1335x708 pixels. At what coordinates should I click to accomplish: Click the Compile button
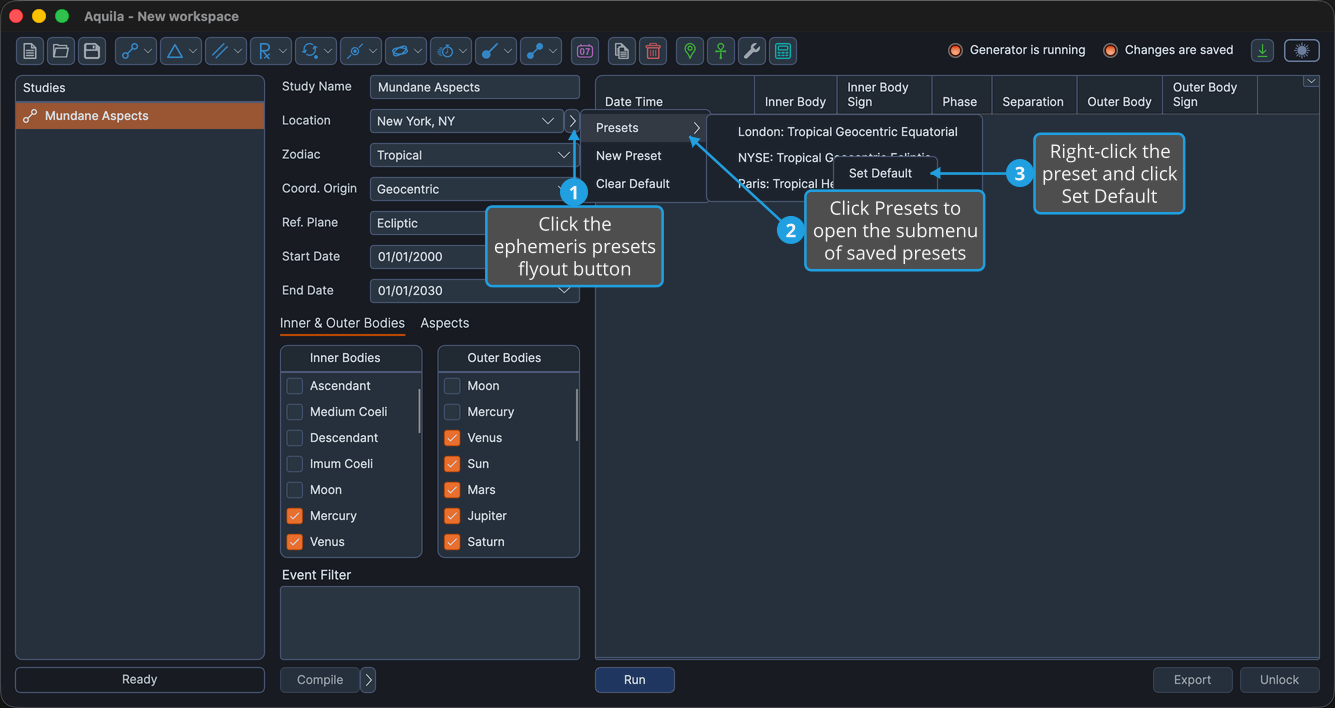[x=320, y=680]
